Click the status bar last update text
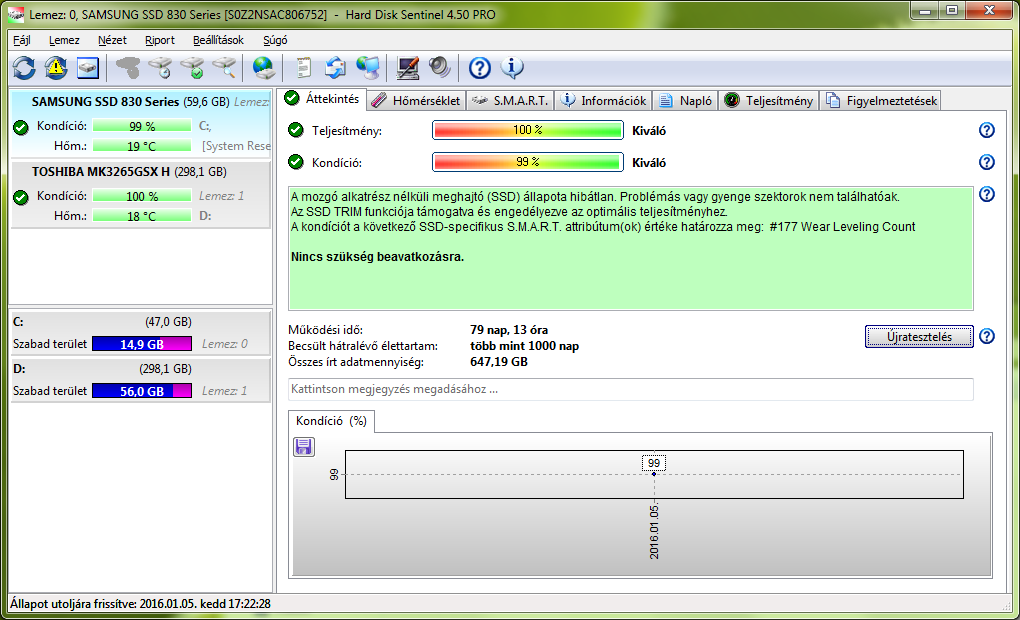Screen dimensions: 1020x620 click(x=141, y=604)
